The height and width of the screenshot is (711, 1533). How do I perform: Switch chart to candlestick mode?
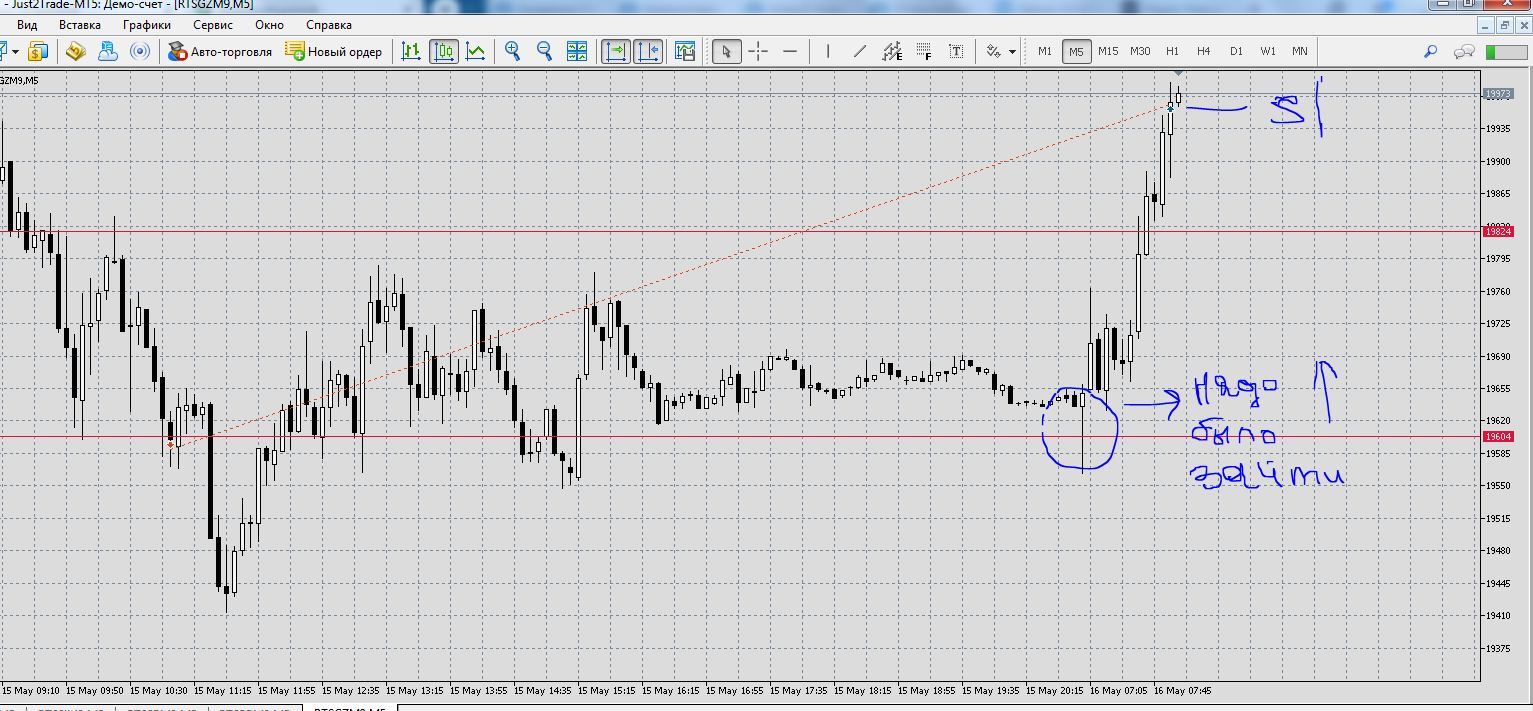pyautogui.click(x=444, y=51)
